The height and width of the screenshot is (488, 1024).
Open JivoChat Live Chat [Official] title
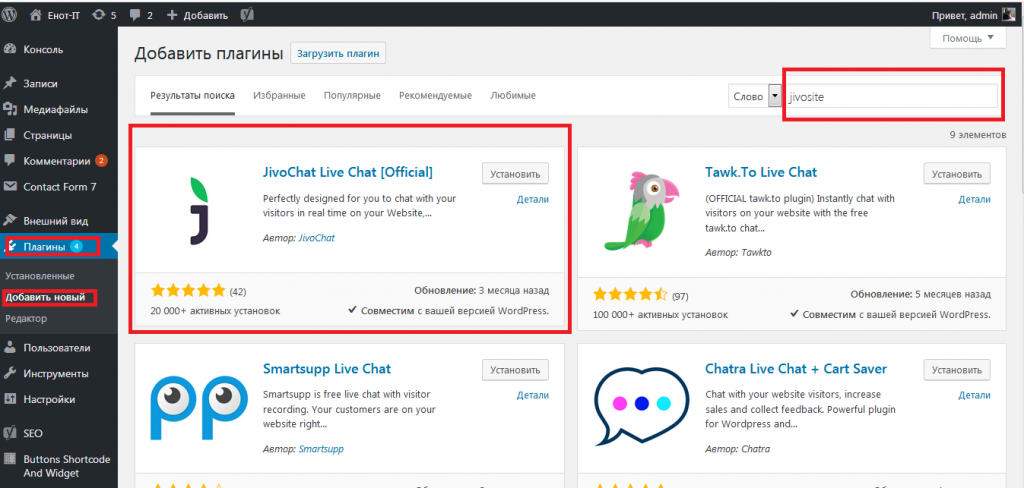click(x=347, y=172)
